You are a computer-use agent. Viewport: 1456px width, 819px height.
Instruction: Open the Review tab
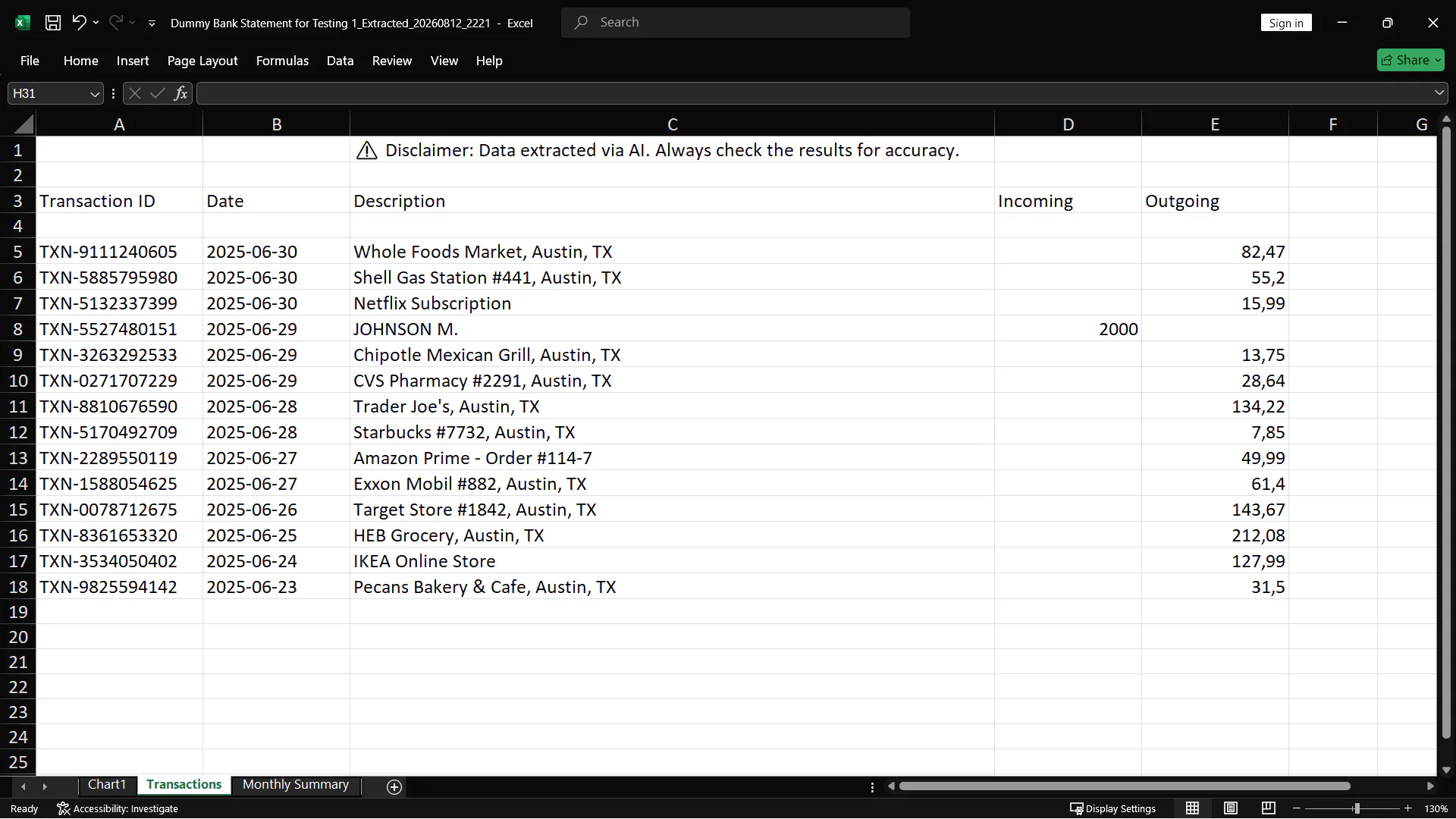point(392,61)
